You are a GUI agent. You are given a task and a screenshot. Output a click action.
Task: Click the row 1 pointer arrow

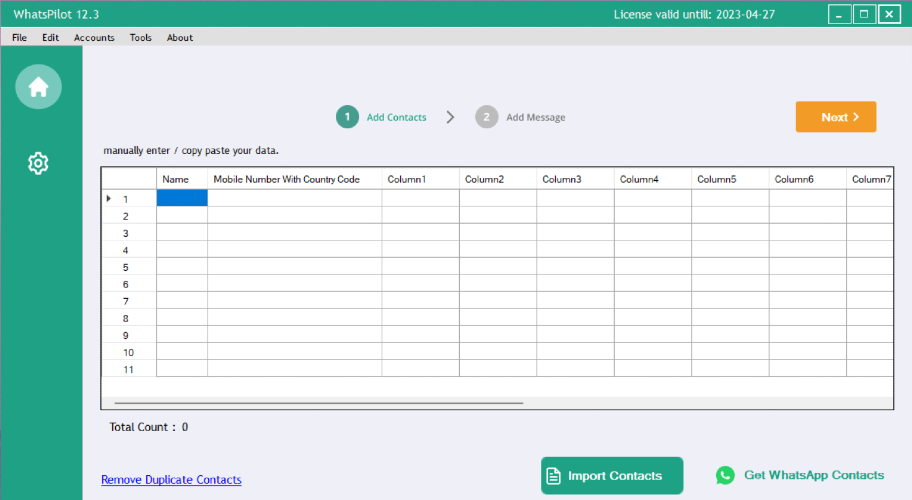pyautogui.click(x=109, y=199)
